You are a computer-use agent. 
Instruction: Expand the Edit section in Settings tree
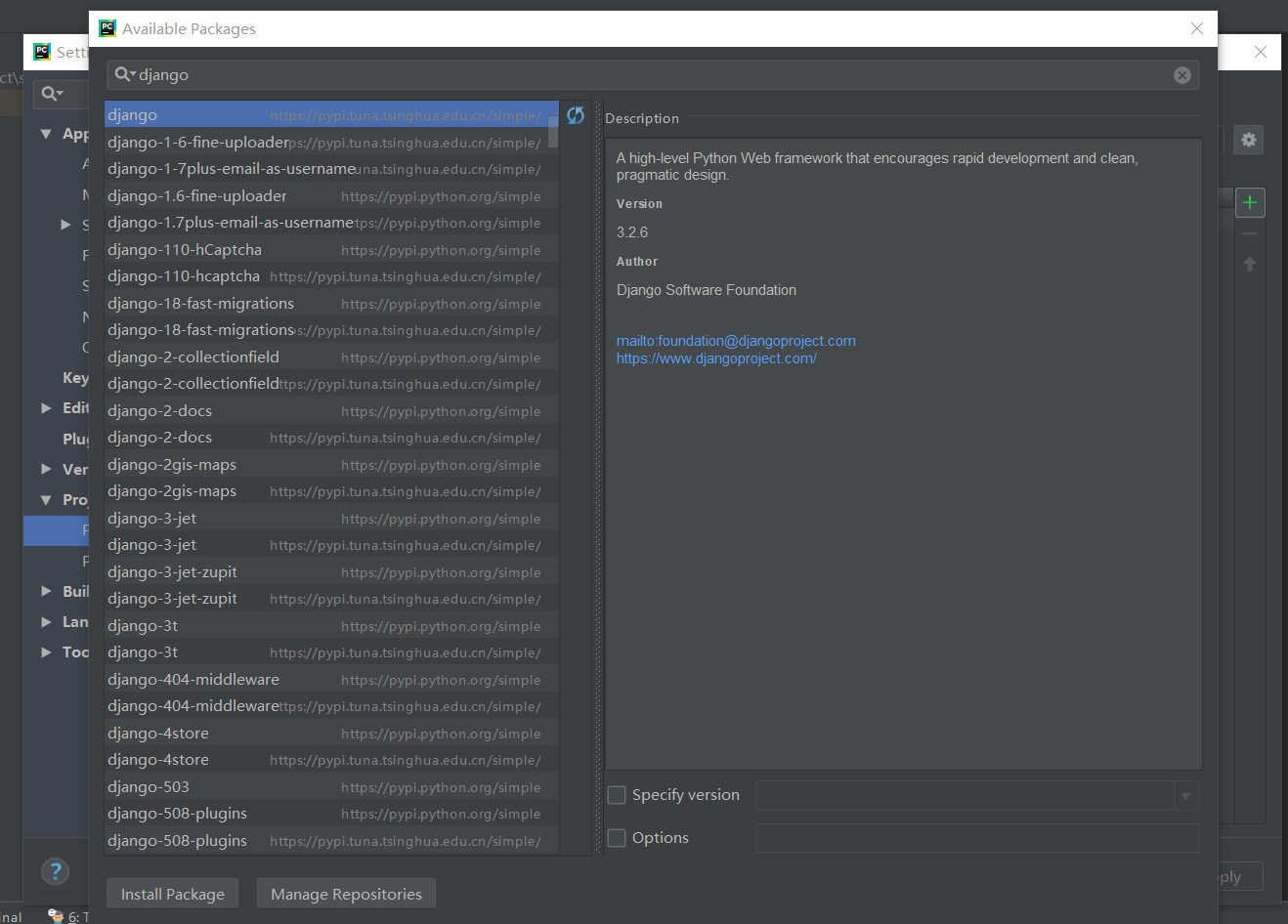pos(46,408)
